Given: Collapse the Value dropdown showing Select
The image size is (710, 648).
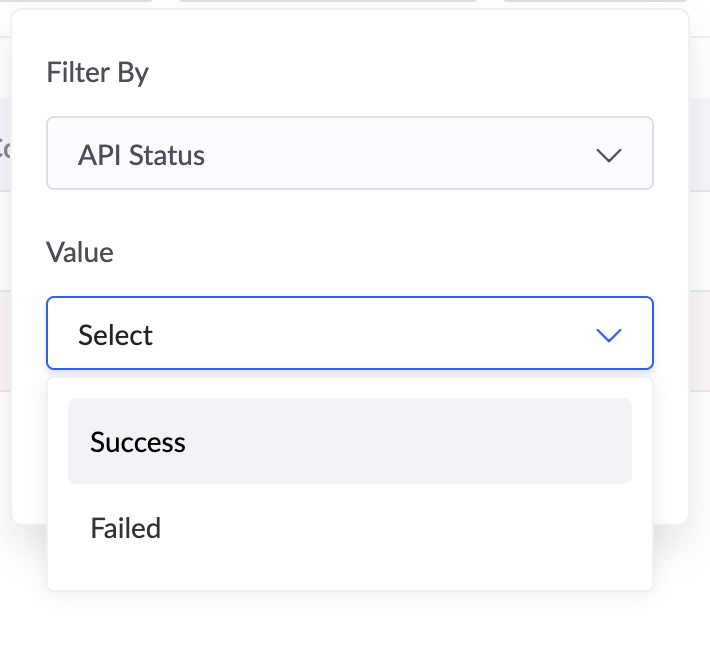Looking at the screenshot, I should coord(349,334).
